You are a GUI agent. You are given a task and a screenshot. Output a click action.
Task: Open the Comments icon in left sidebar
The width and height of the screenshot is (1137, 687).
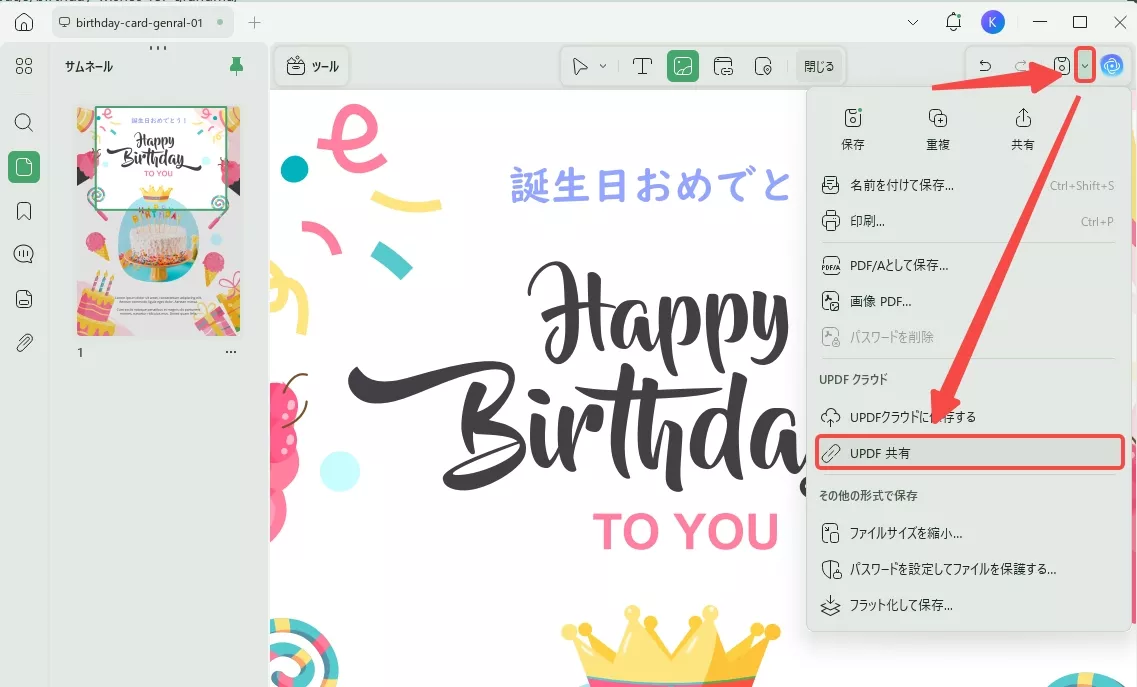[24, 254]
